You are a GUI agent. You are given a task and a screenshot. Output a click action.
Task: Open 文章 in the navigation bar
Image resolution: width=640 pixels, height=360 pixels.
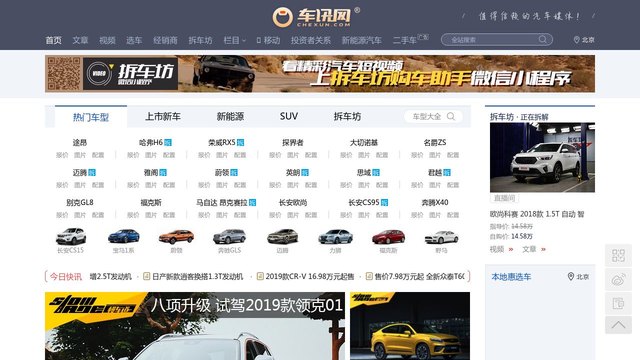pyautogui.click(x=80, y=40)
